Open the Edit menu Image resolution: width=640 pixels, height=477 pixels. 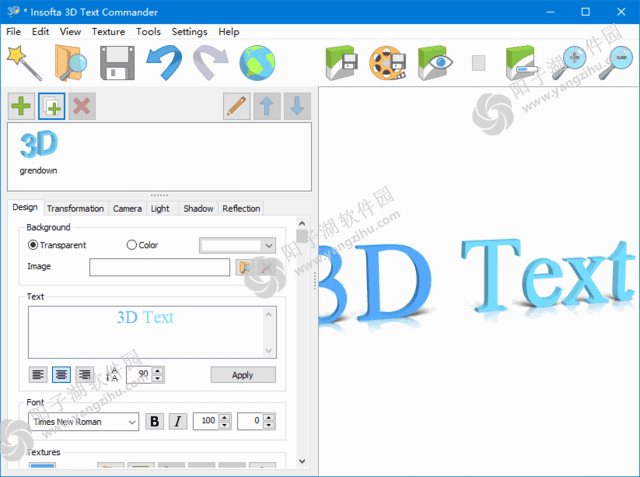click(x=40, y=32)
